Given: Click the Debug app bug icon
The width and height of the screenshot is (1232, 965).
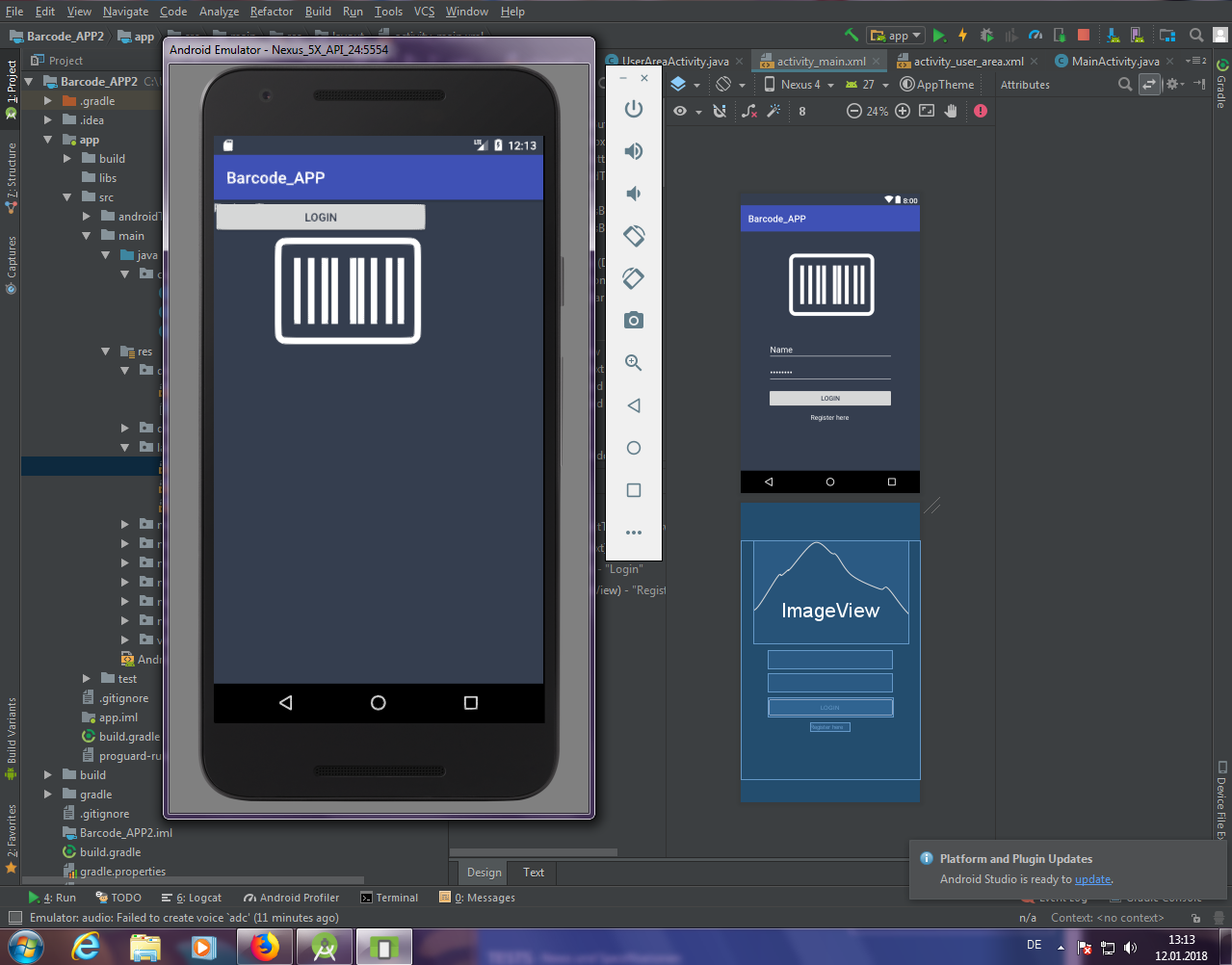Looking at the screenshot, I should click(986, 36).
